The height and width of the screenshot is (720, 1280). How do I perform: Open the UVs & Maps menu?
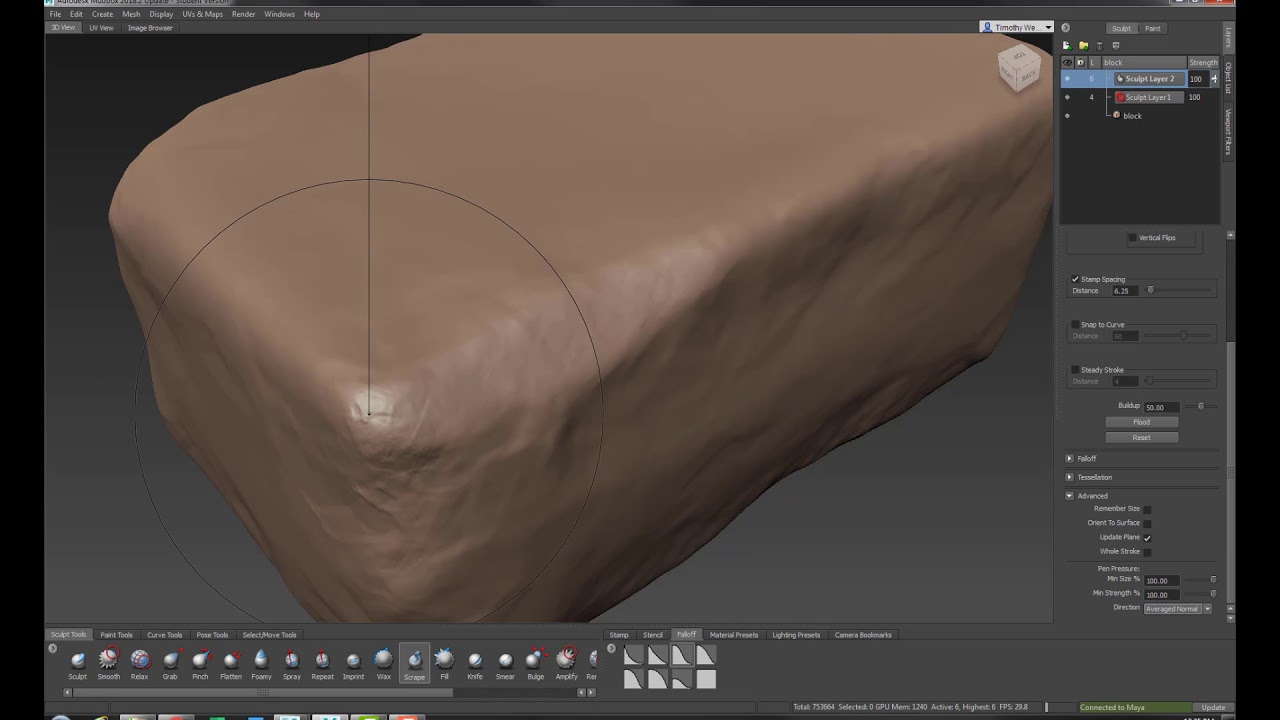click(202, 14)
